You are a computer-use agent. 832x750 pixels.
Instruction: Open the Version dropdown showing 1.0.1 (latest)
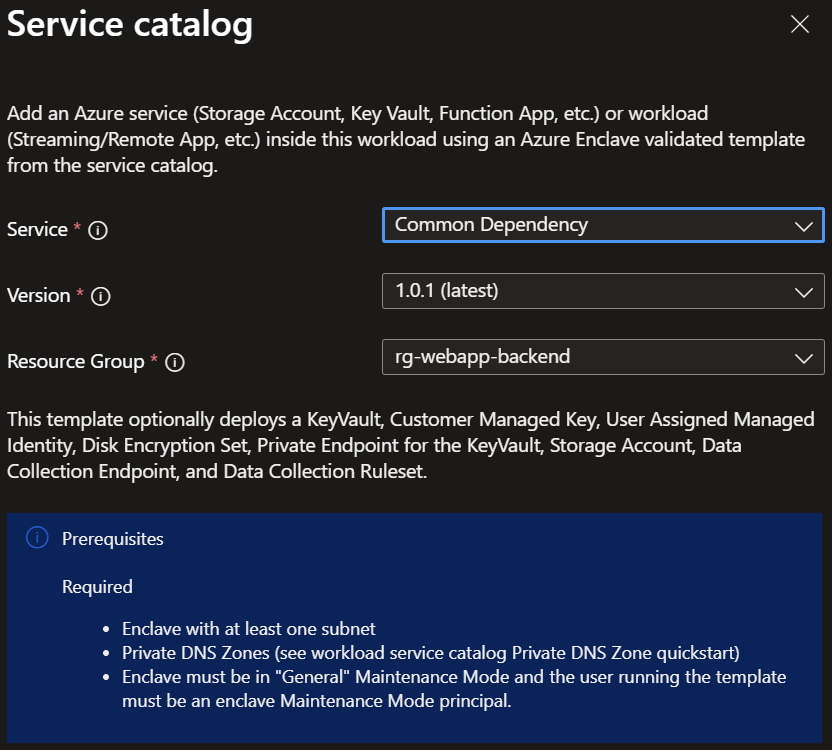pos(603,291)
